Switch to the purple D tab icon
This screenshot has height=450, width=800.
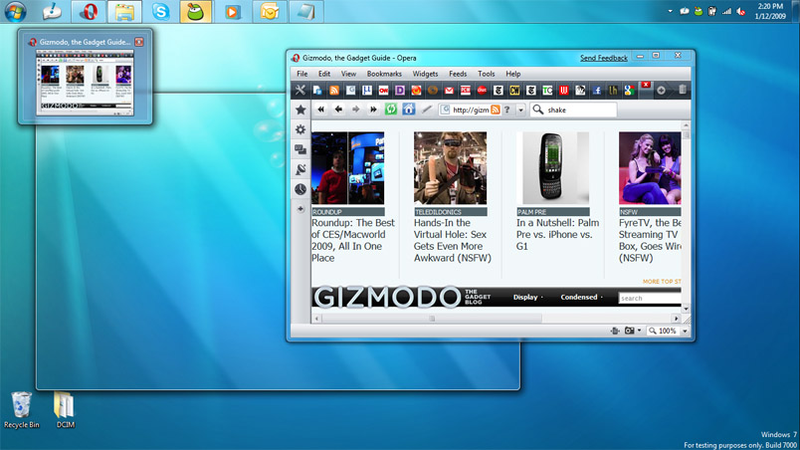coord(399,90)
